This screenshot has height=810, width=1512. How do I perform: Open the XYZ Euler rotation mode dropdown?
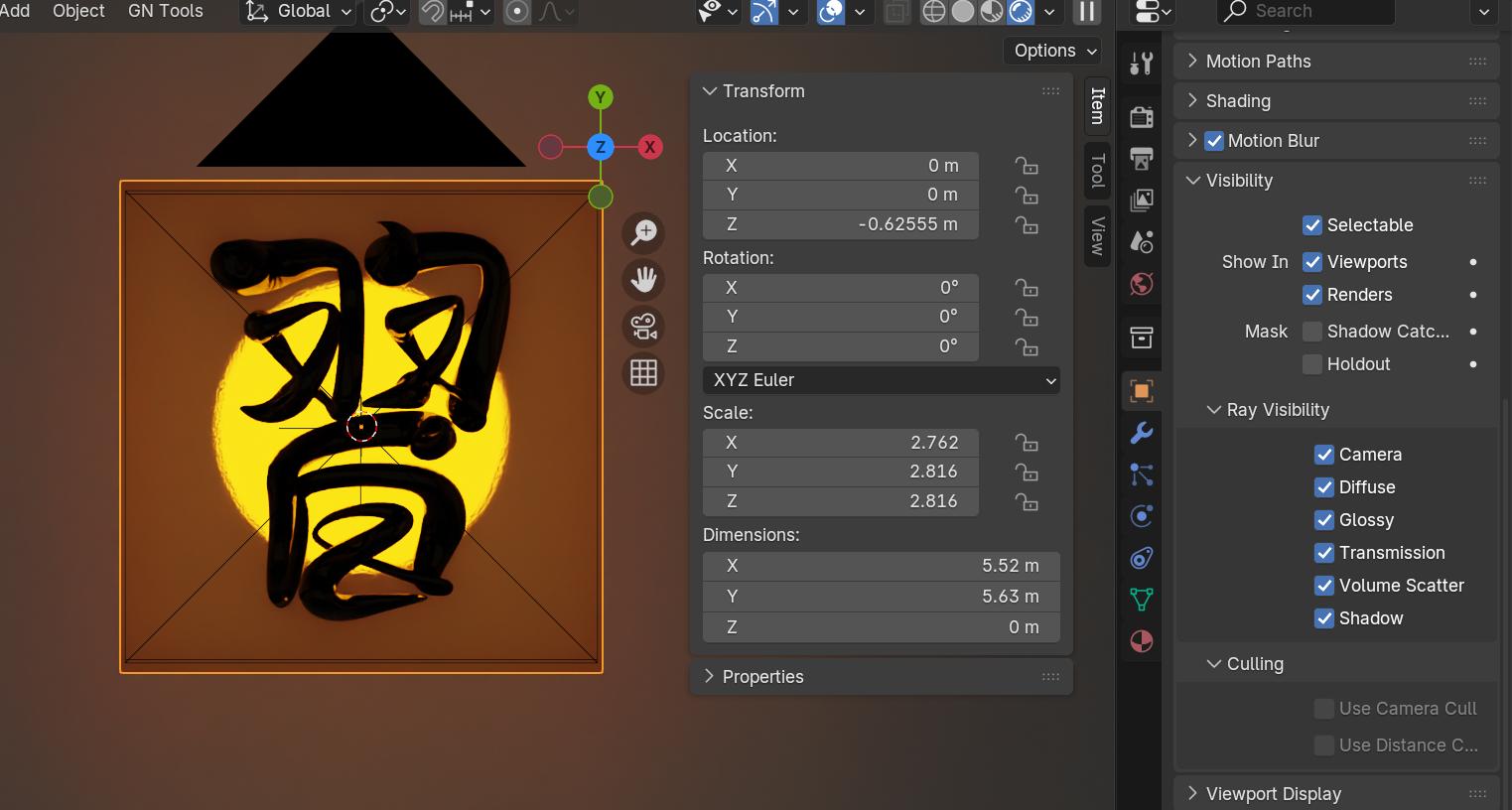pos(882,380)
